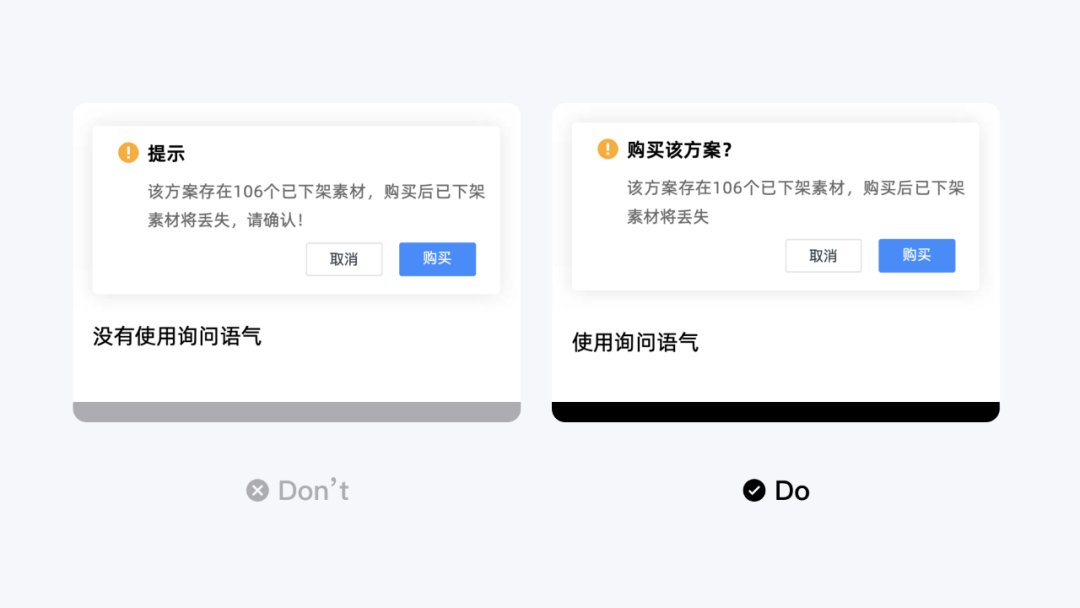
Task: Click the orange warning icon beside 购买该方案?
Action: click(x=608, y=149)
